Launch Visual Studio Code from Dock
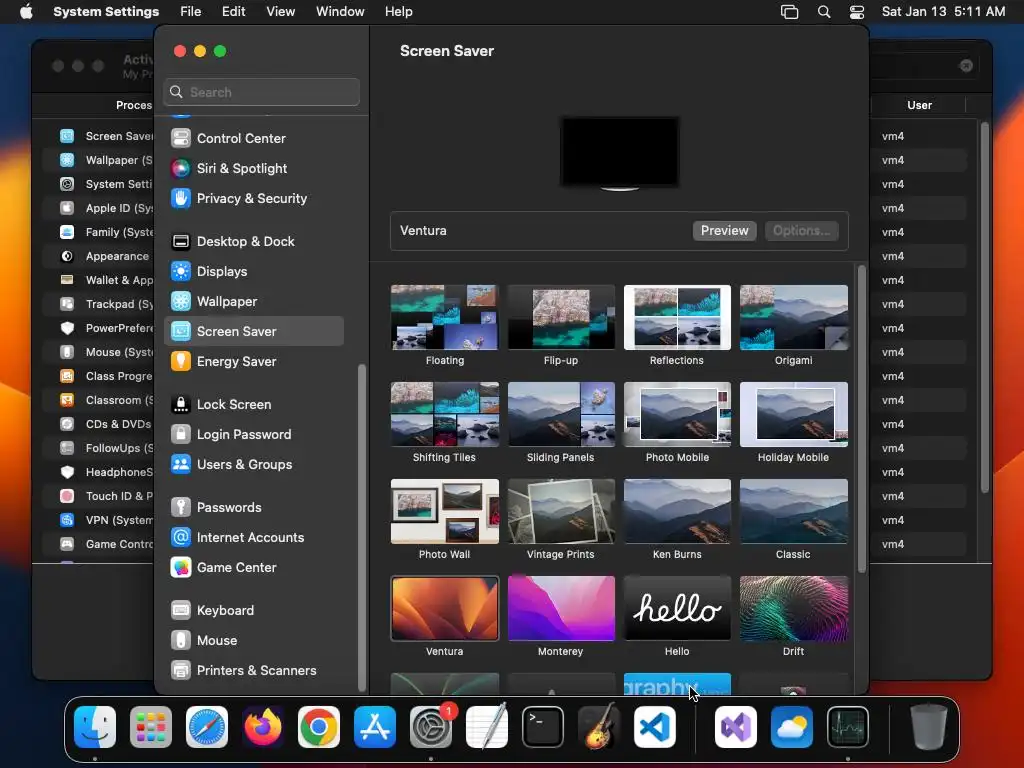 pos(654,727)
